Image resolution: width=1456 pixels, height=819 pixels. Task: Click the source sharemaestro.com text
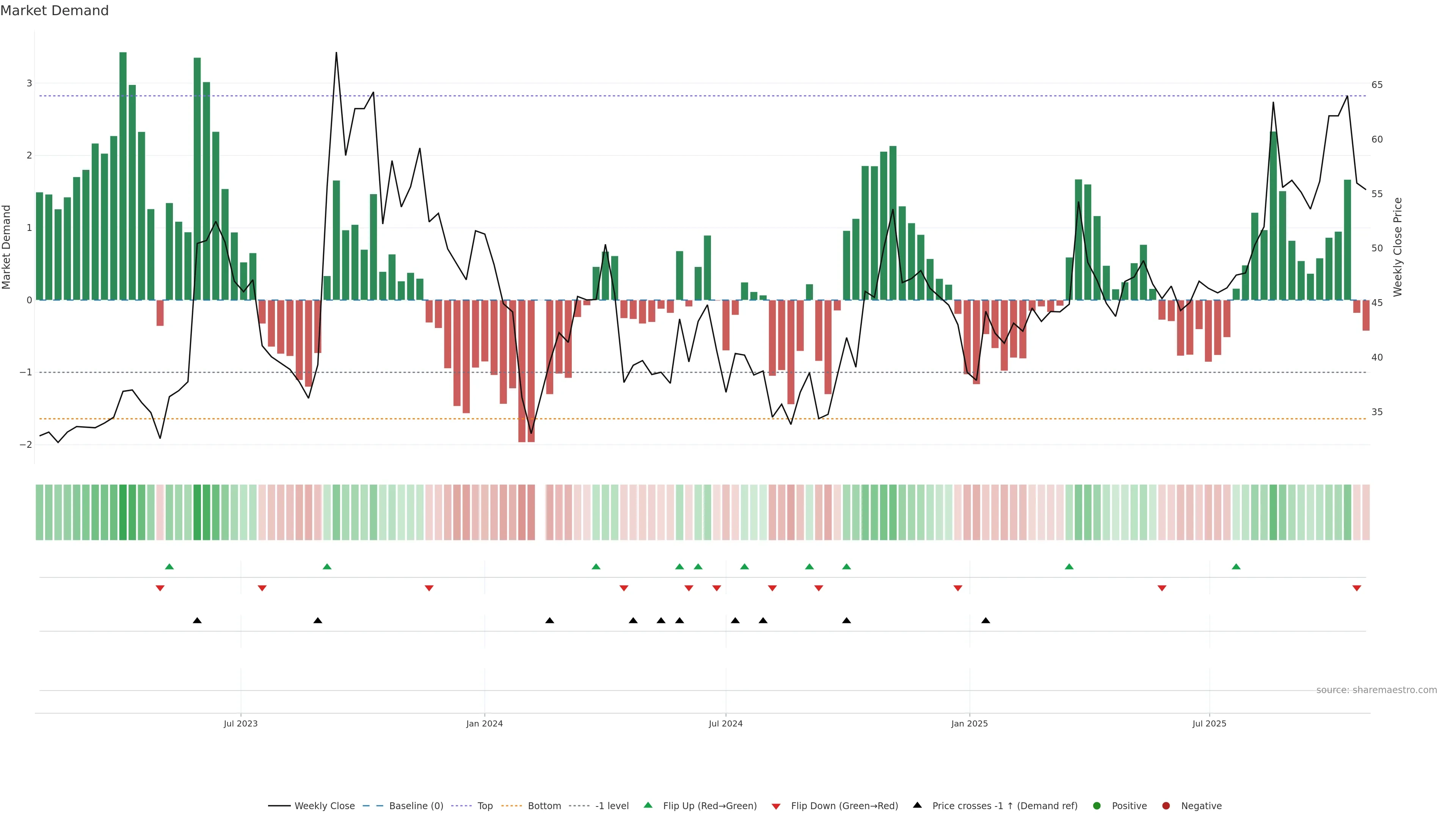tap(1376, 690)
